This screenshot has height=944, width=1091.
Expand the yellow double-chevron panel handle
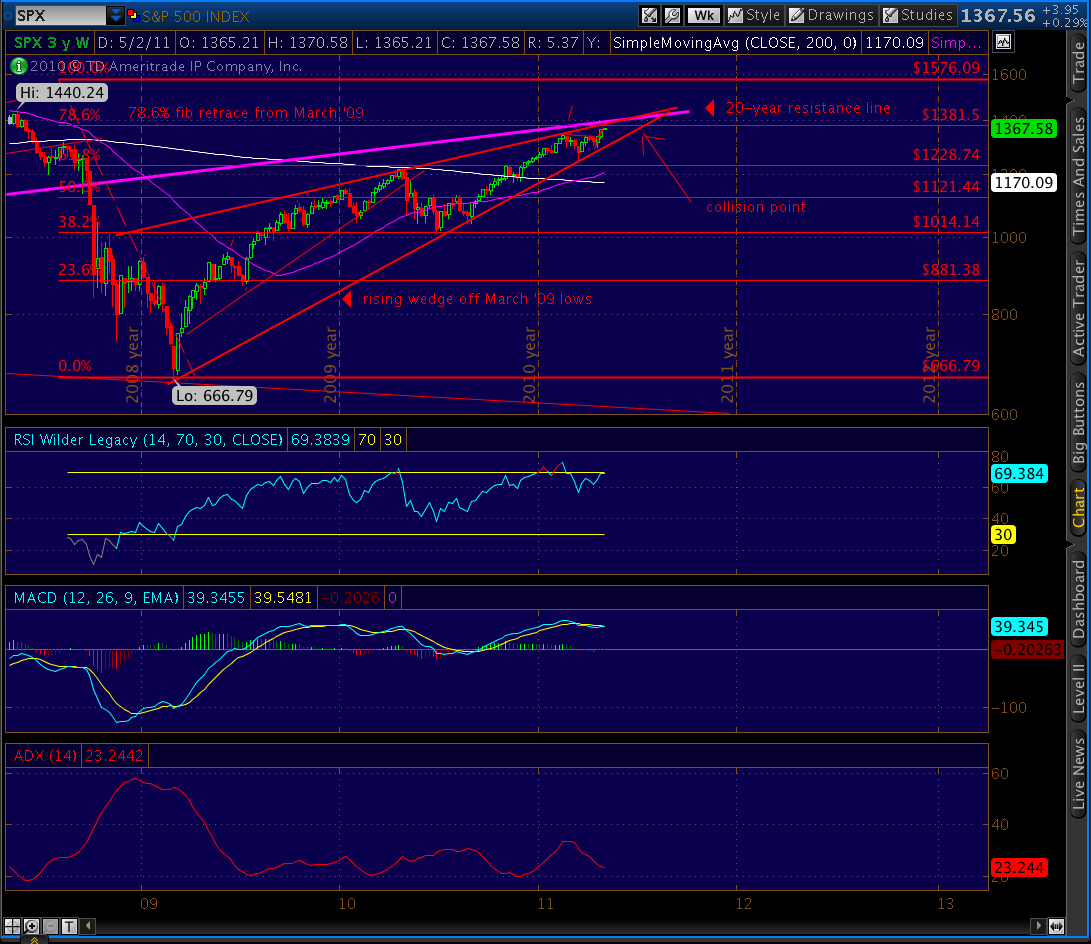click(33, 940)
